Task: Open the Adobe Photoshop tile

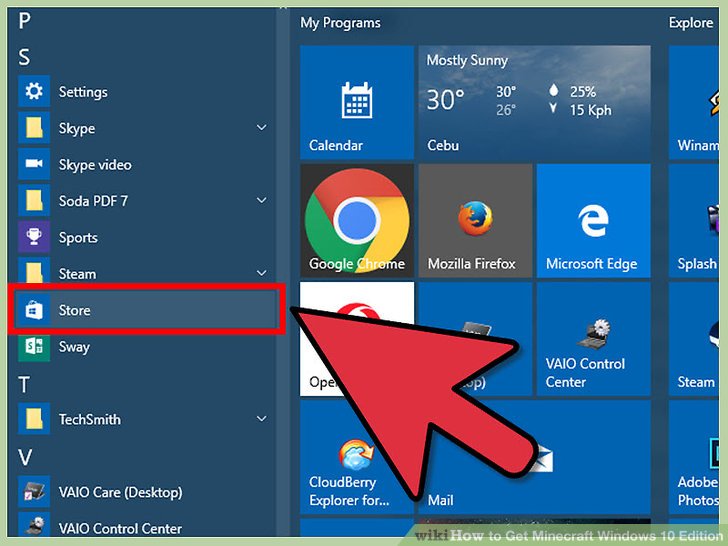Action: [694, 457]
